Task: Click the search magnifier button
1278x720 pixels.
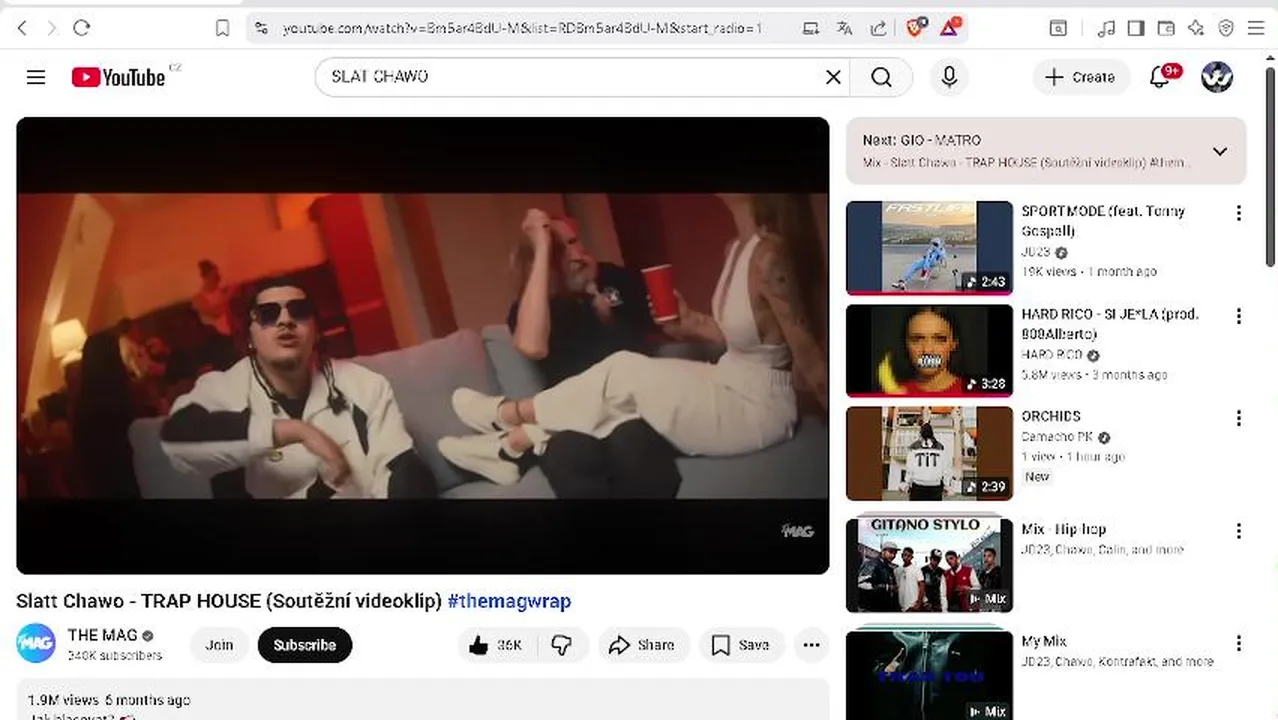Action: click(881, 77)
